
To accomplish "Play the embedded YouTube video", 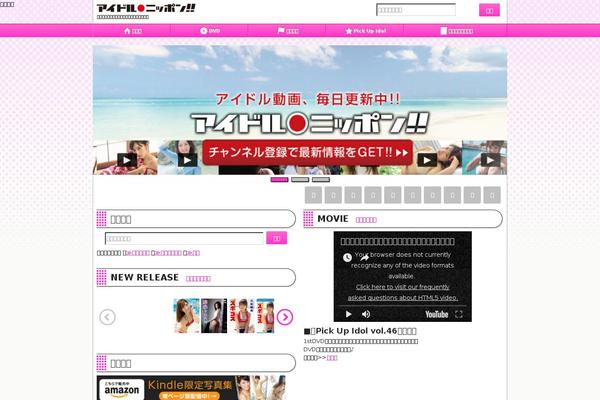I will 348,314.
